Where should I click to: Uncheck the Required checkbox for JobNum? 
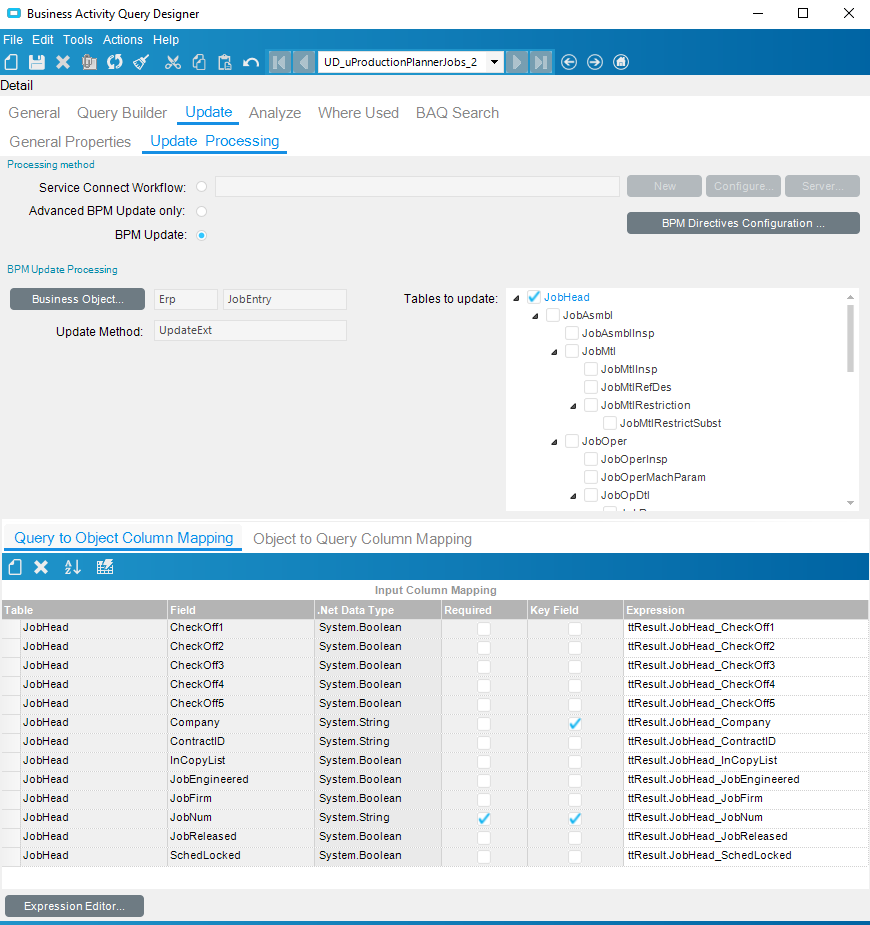[x=484, y=817]
